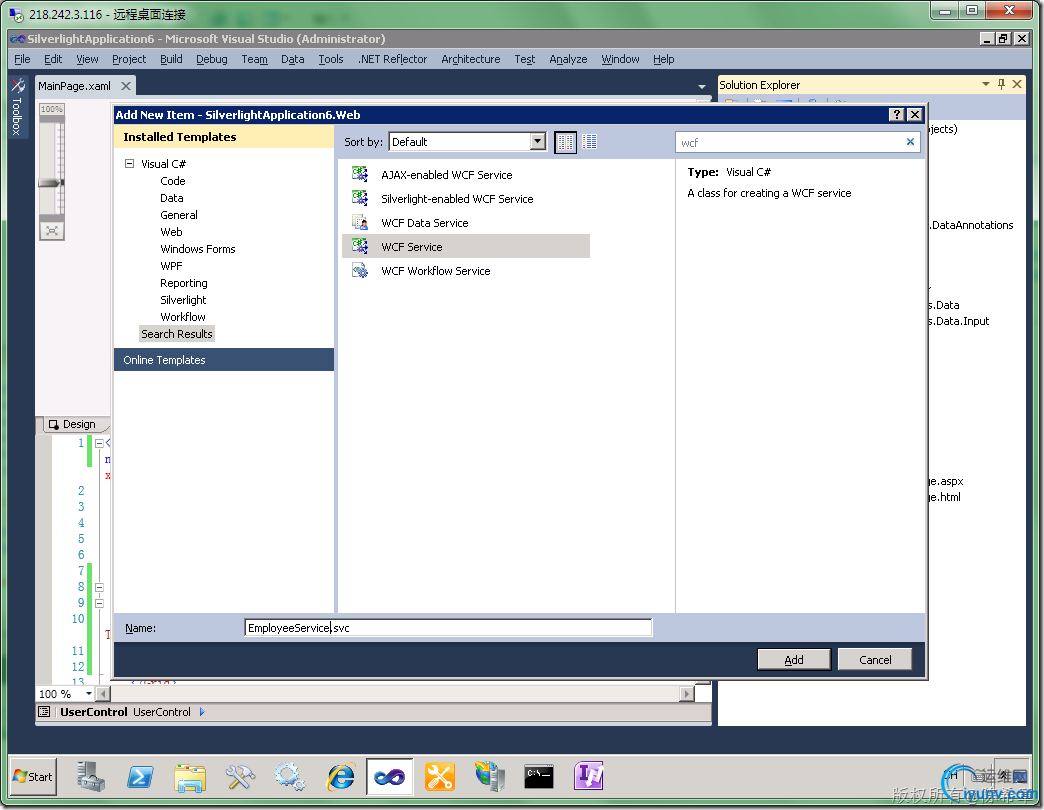
Task: Open the .NET Reflector menu
Action: (x=392, y=59)
